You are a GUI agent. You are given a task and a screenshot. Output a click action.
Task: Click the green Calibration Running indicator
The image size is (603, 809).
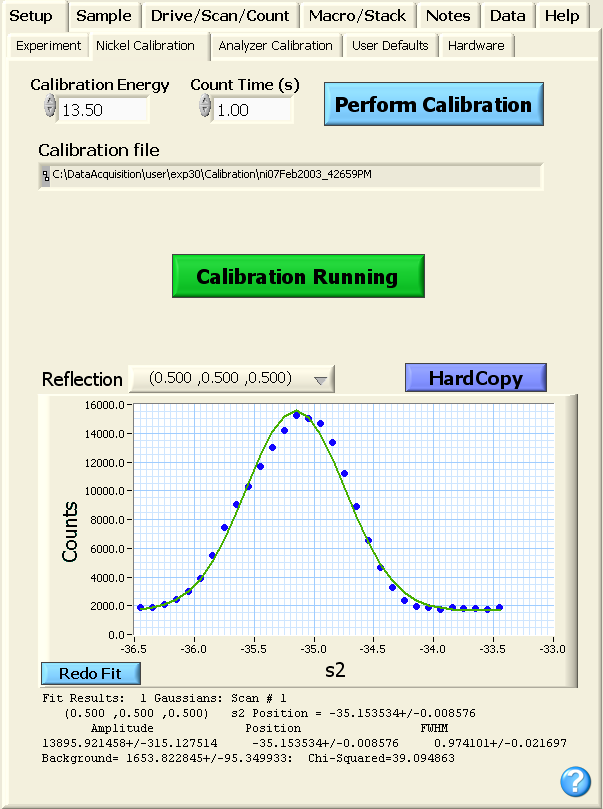[298, 277]
